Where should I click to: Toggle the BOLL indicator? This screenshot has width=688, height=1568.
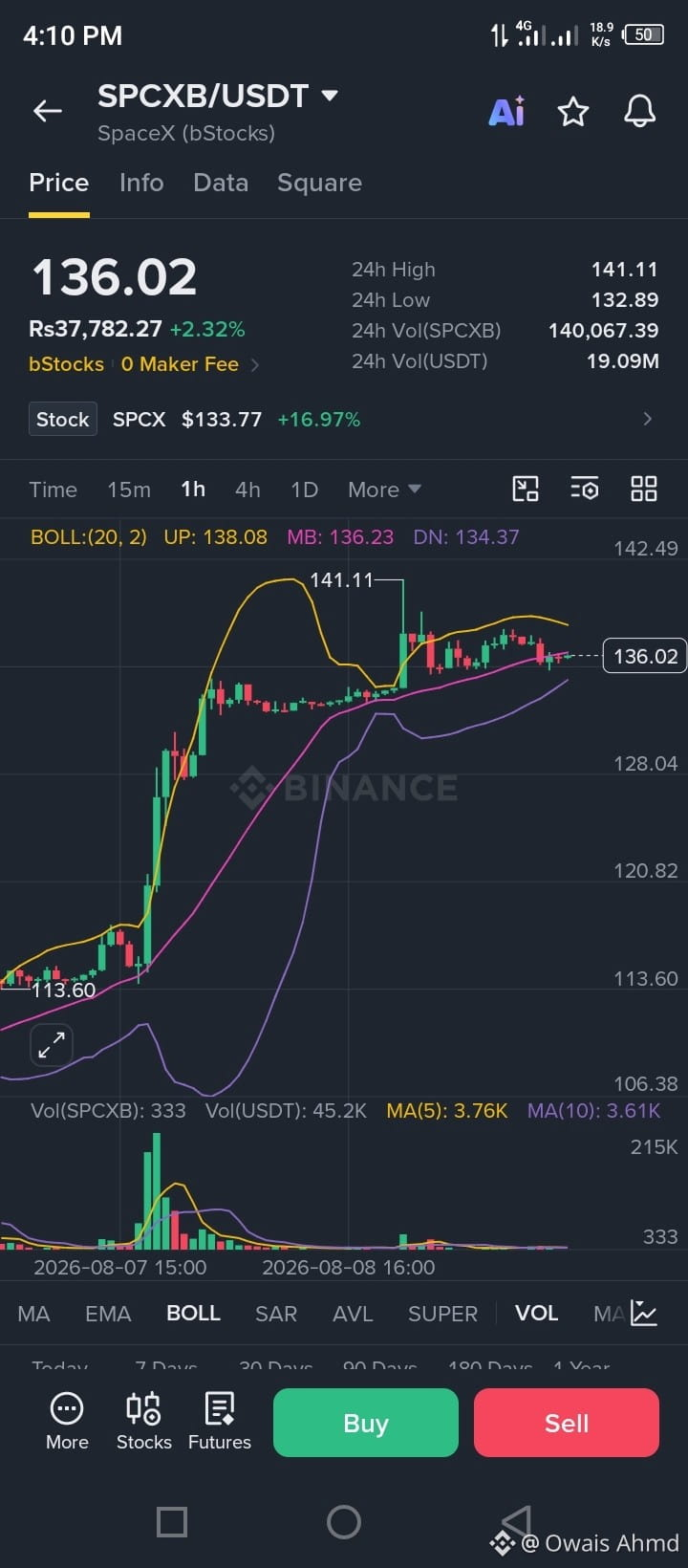(x=193, y=1314)
